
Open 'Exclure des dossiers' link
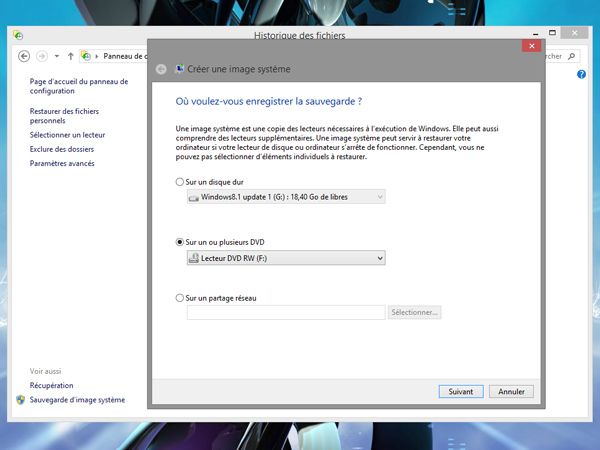point(62,149)
